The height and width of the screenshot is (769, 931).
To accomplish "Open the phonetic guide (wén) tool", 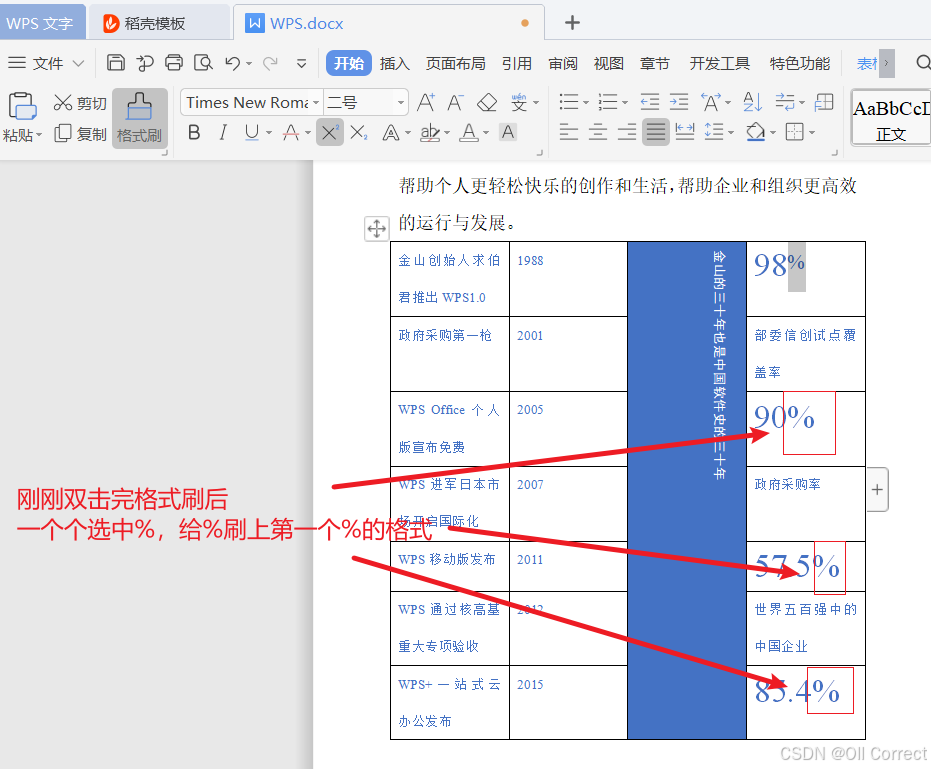I will point(519,103).
